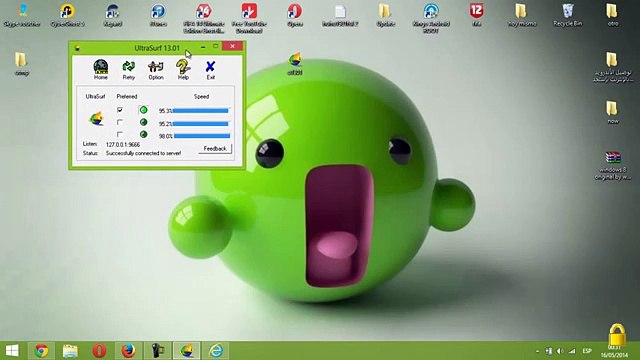Open the taskbar clock showing 16/05/2014
The image size is (640, 360).
coord(614,351)
